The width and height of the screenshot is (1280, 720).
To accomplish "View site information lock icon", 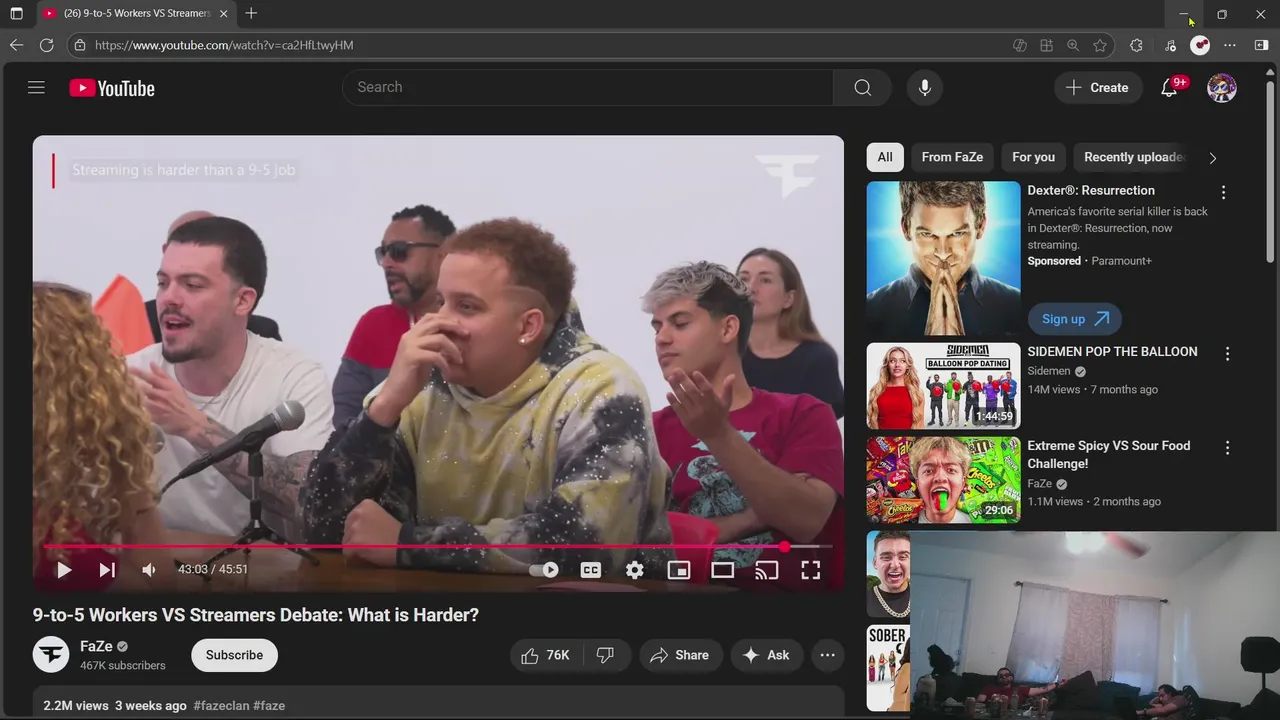I will pos(80,45).
